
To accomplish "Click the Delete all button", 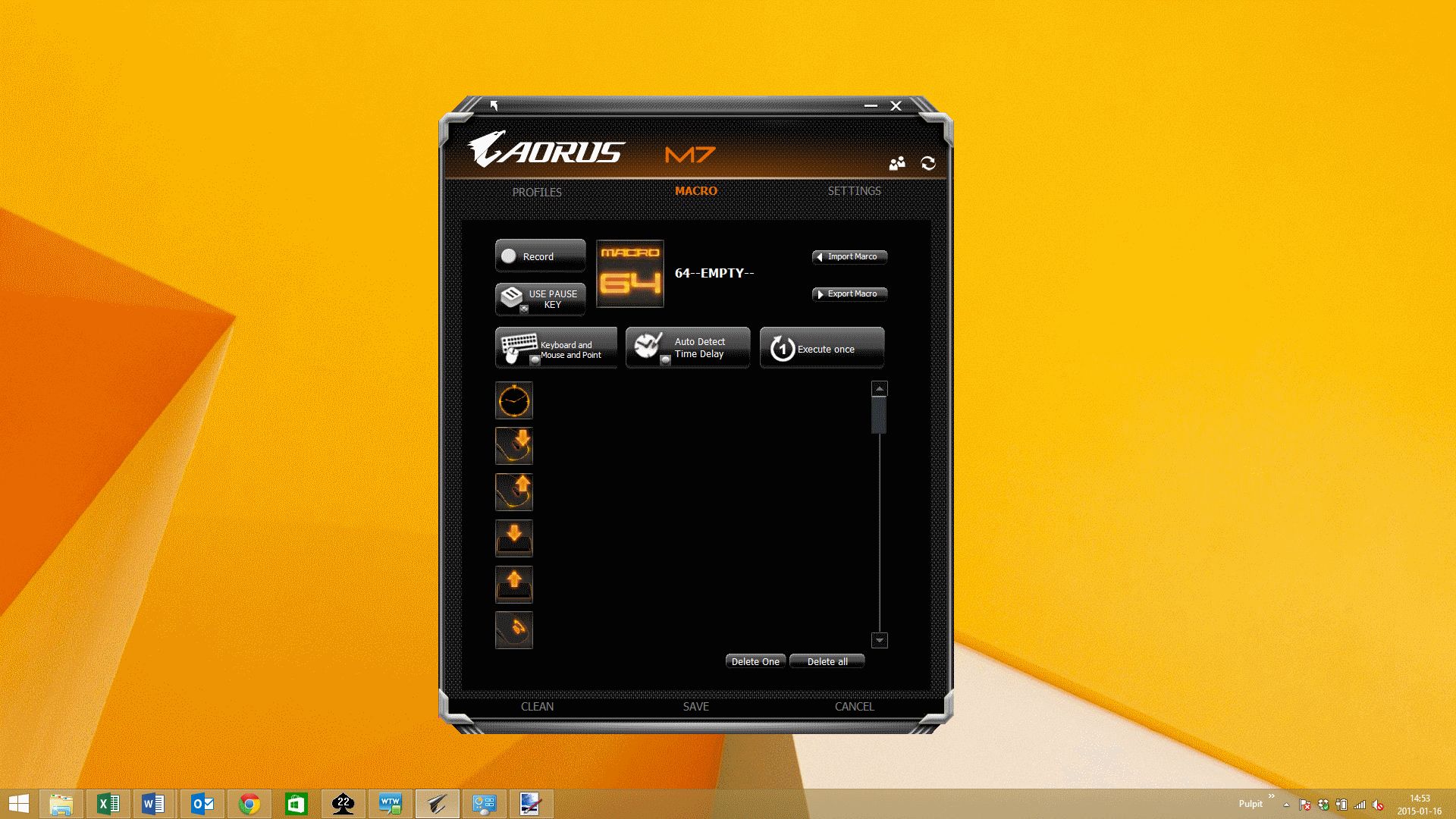I will (x=827, y=661).
